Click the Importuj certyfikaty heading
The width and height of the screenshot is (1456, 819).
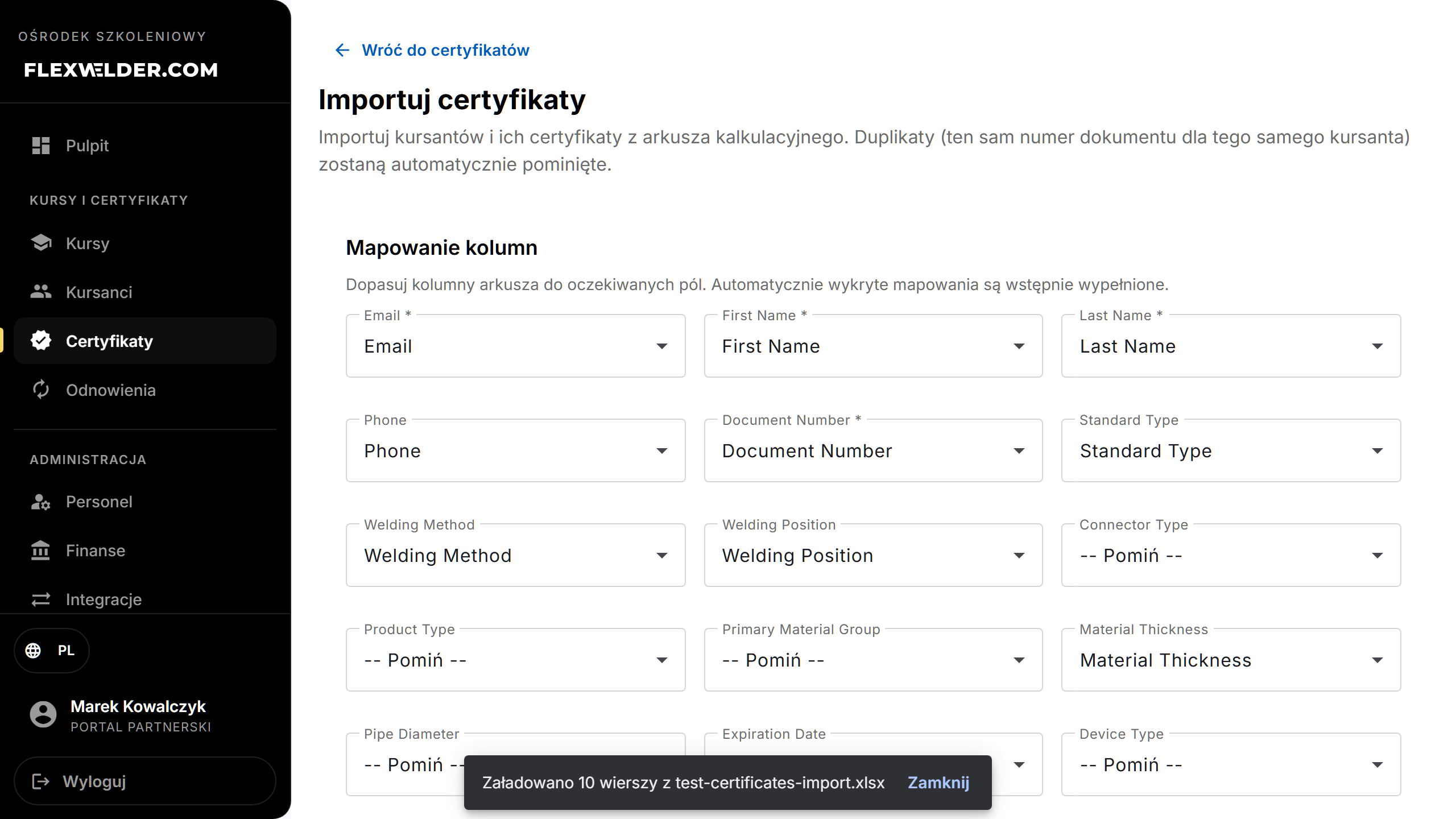point(452,100)
